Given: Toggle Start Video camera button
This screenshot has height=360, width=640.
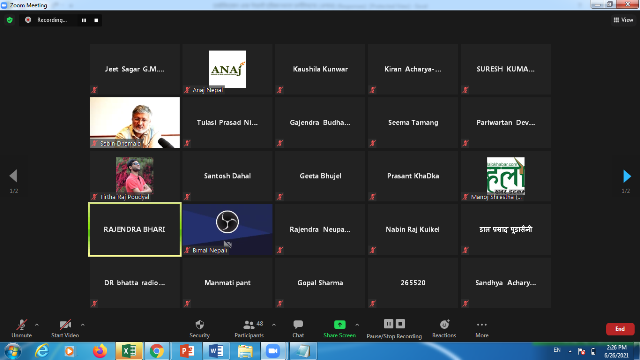Looking at the screenshot, I should (x=65, y=328).
